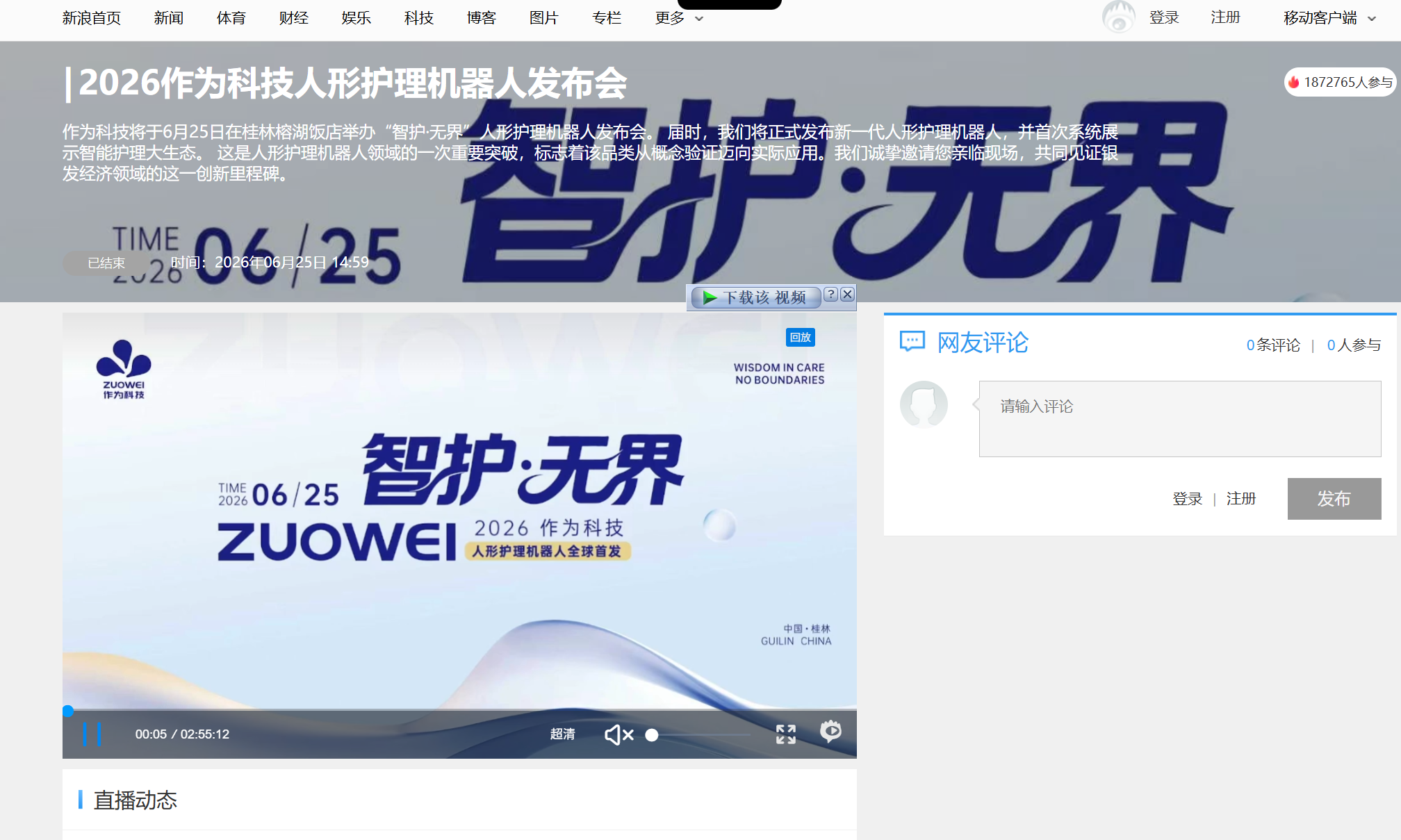Click the 1872765人参与 badge
The height and width of the screenshot is (840, 1401).
pyautogui.click(x=1340, y=82)
